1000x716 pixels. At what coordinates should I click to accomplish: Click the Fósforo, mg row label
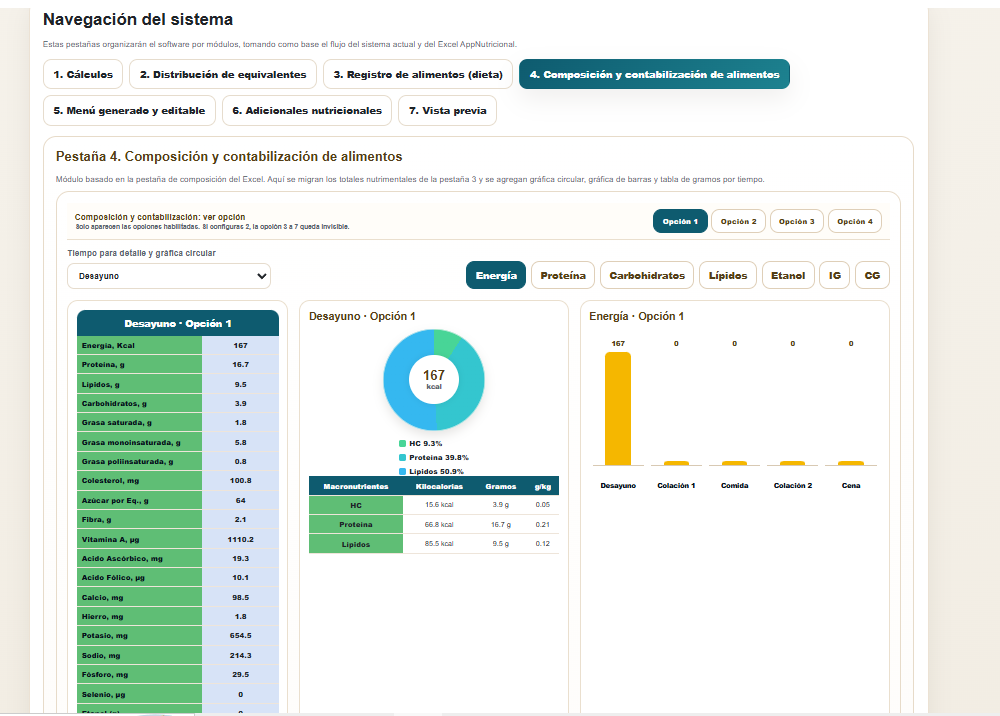point(140,675)
